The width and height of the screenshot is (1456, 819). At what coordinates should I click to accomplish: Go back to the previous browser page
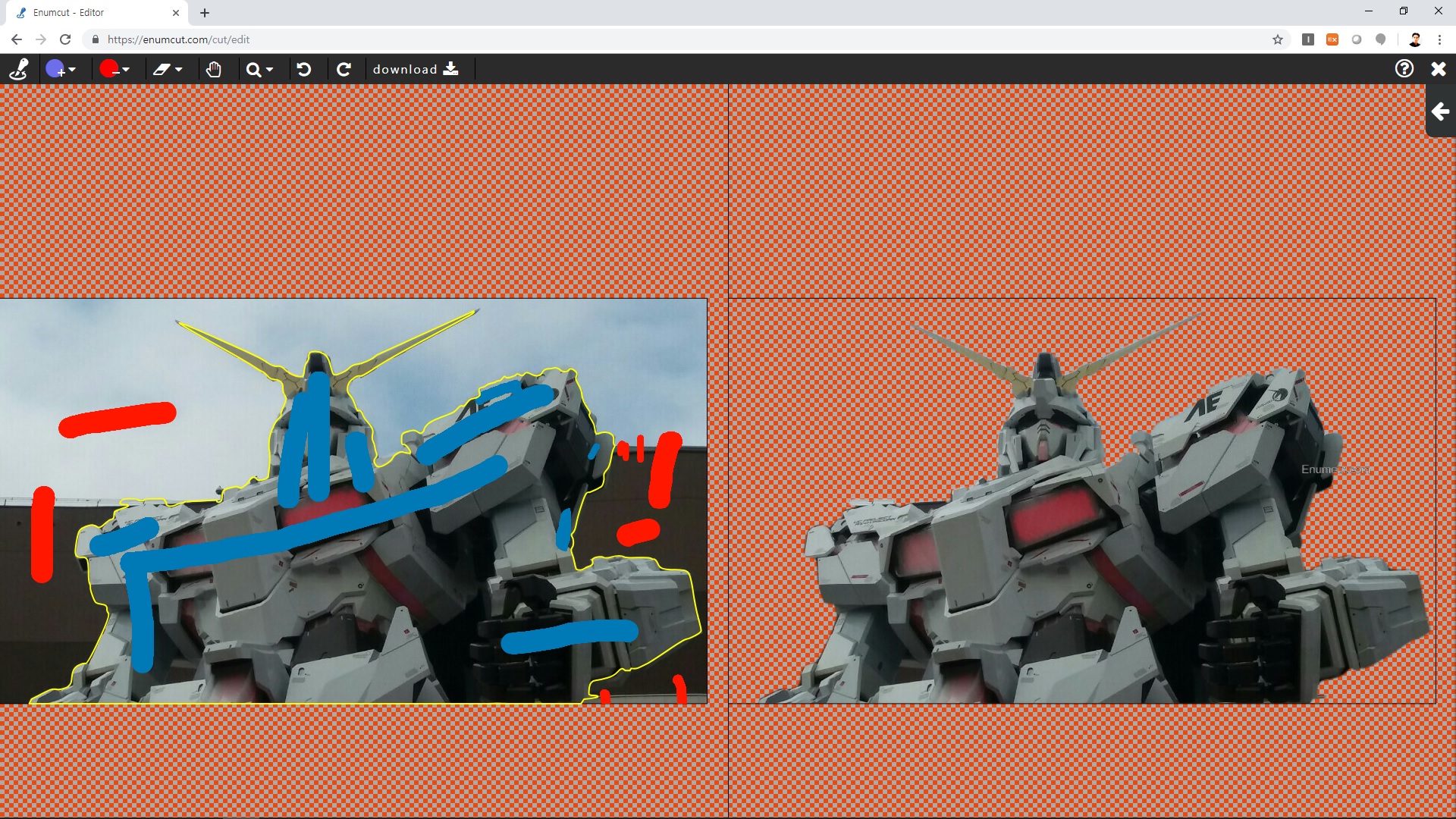[17, 39]
